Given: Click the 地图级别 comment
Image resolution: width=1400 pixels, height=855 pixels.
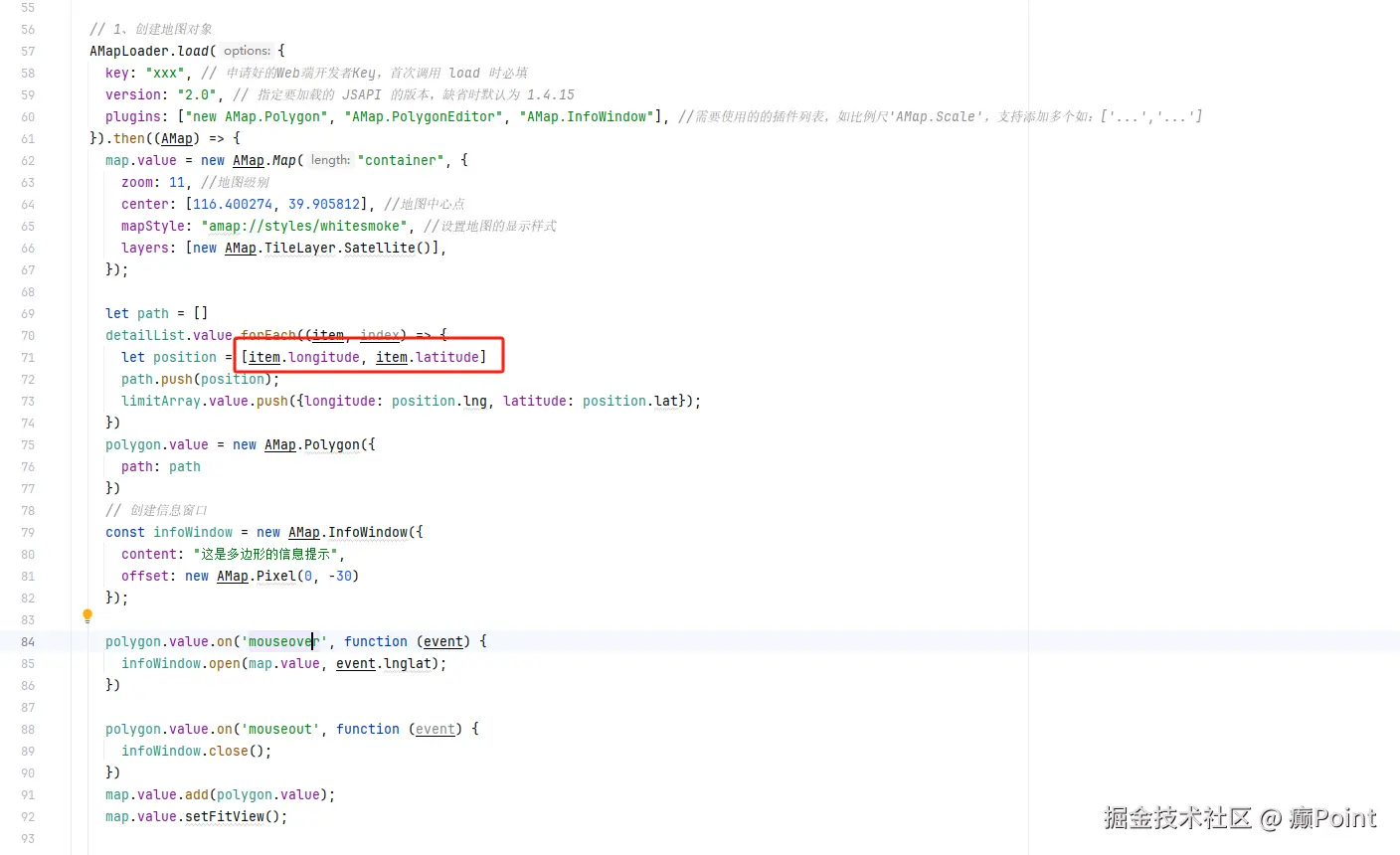Looking at the screenshot, I should 235,182.
